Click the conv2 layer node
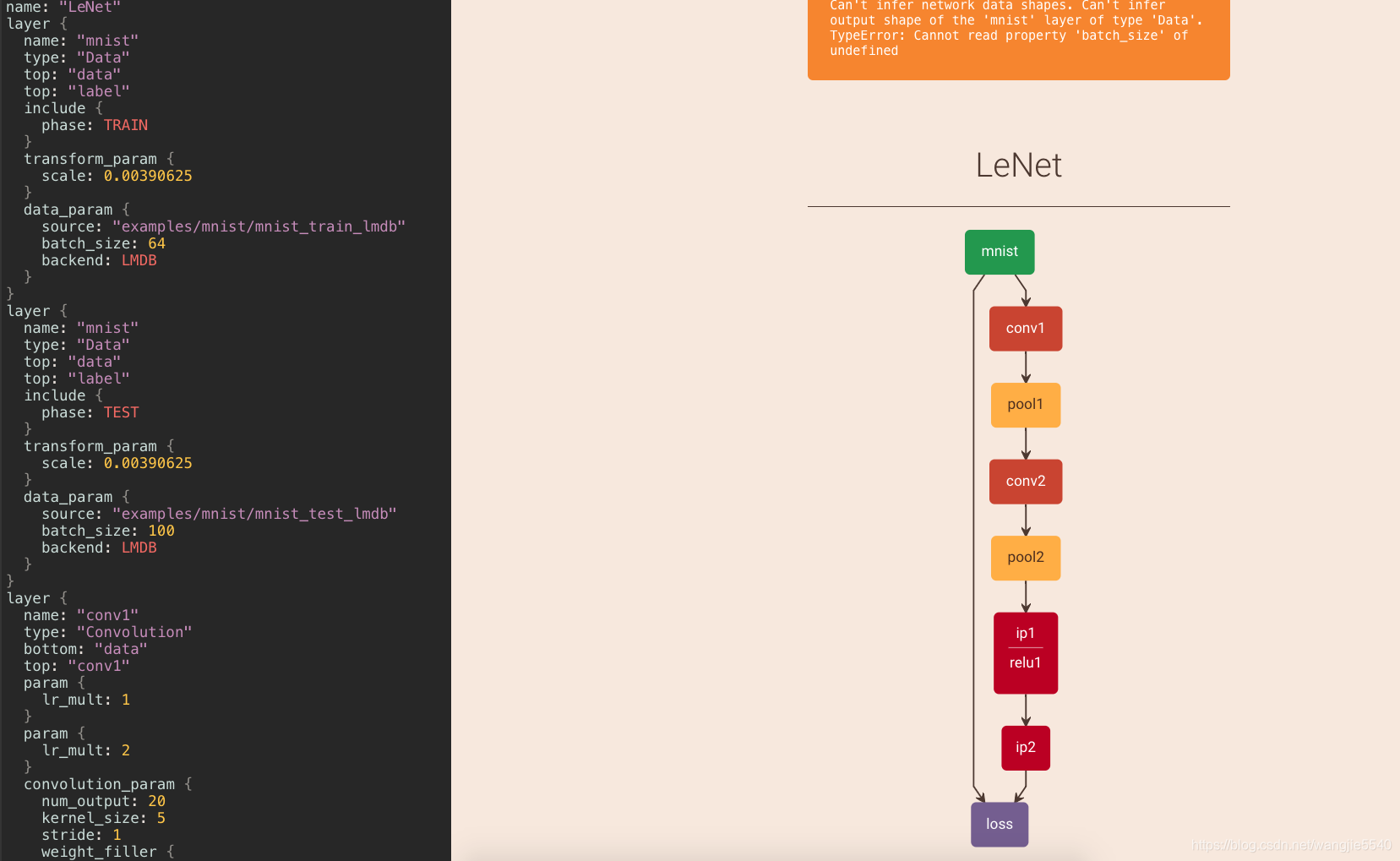 [1026, 482]
